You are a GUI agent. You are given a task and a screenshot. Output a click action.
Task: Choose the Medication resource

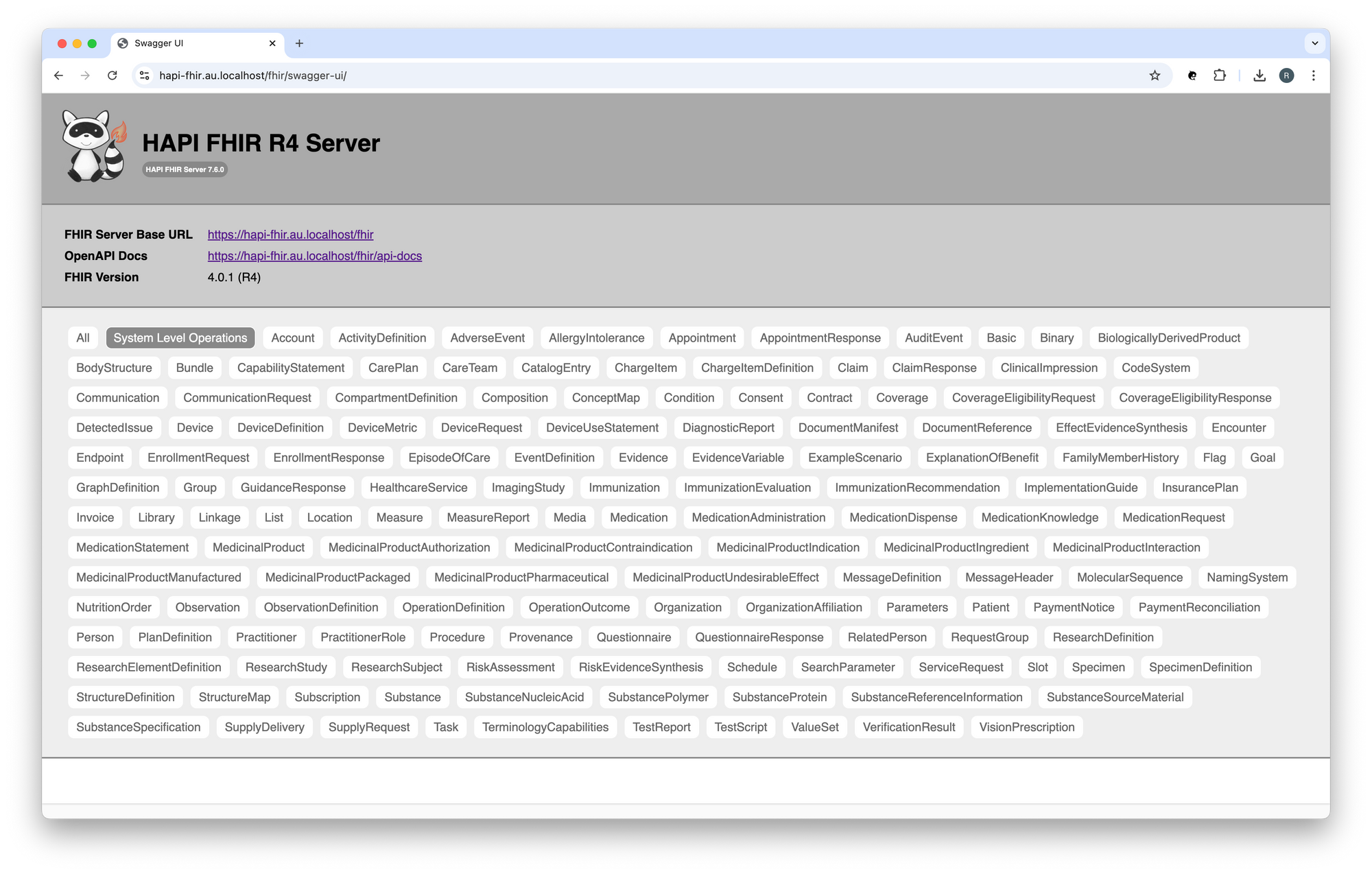pyautogui.click(x=639, y=518)
